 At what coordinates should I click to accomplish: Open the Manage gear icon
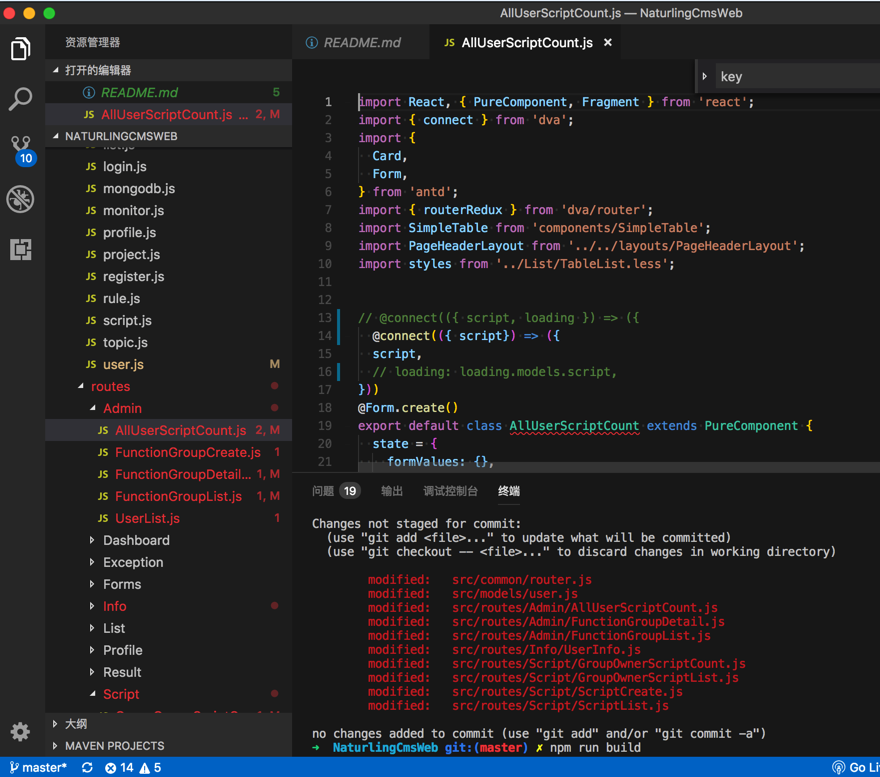(20, 732)
